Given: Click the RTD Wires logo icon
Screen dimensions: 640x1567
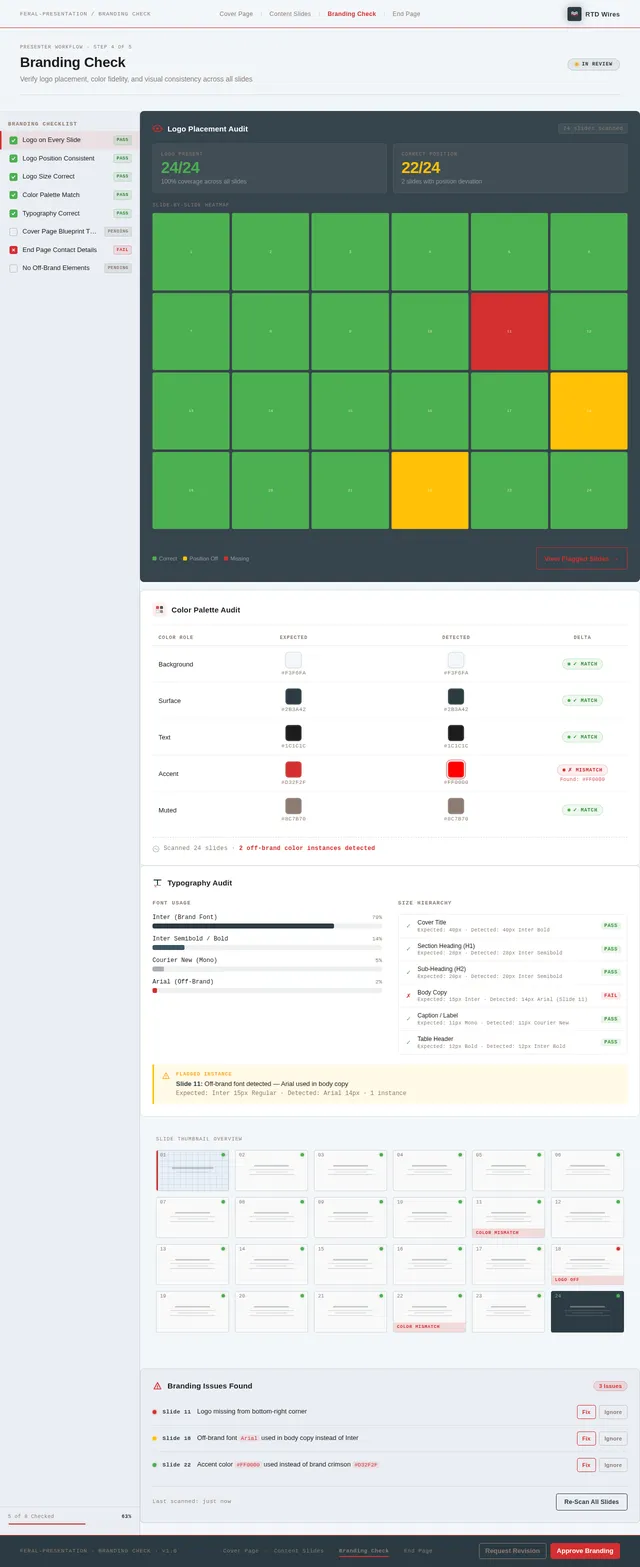Looking at the screenshot, I should click(x=574, y=14).
